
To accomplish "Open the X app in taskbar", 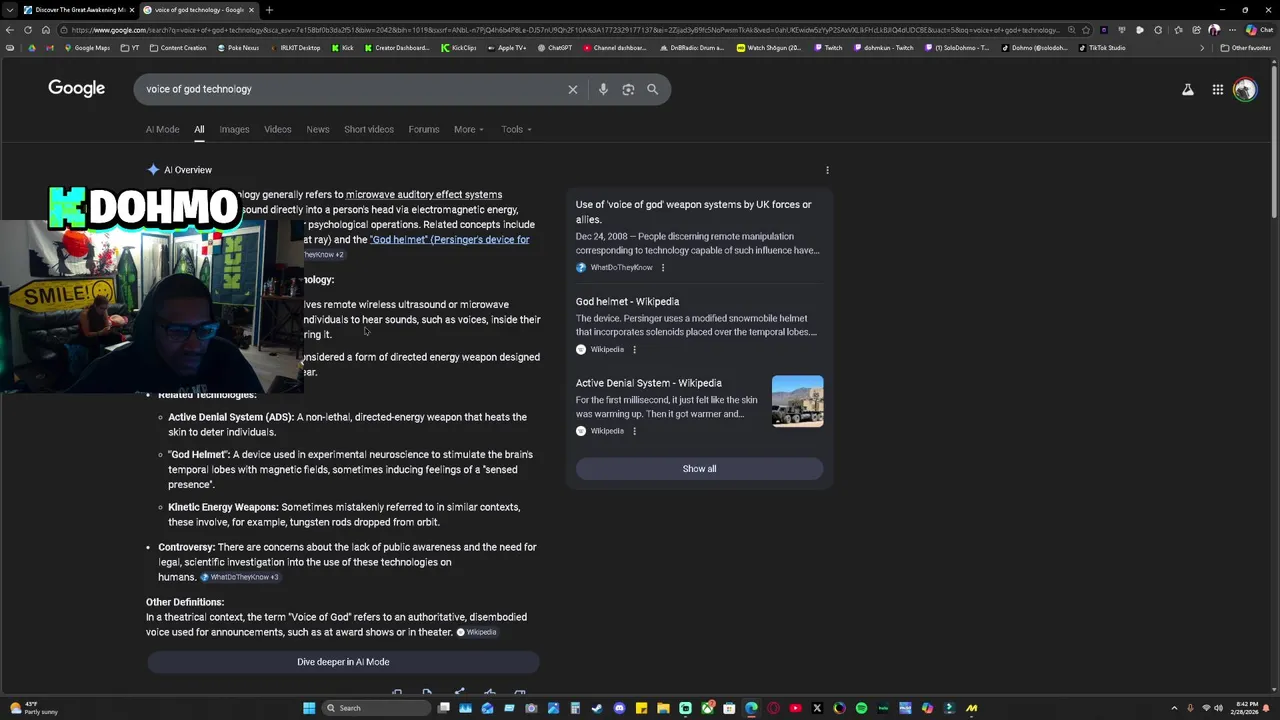I will pos(817,708).
